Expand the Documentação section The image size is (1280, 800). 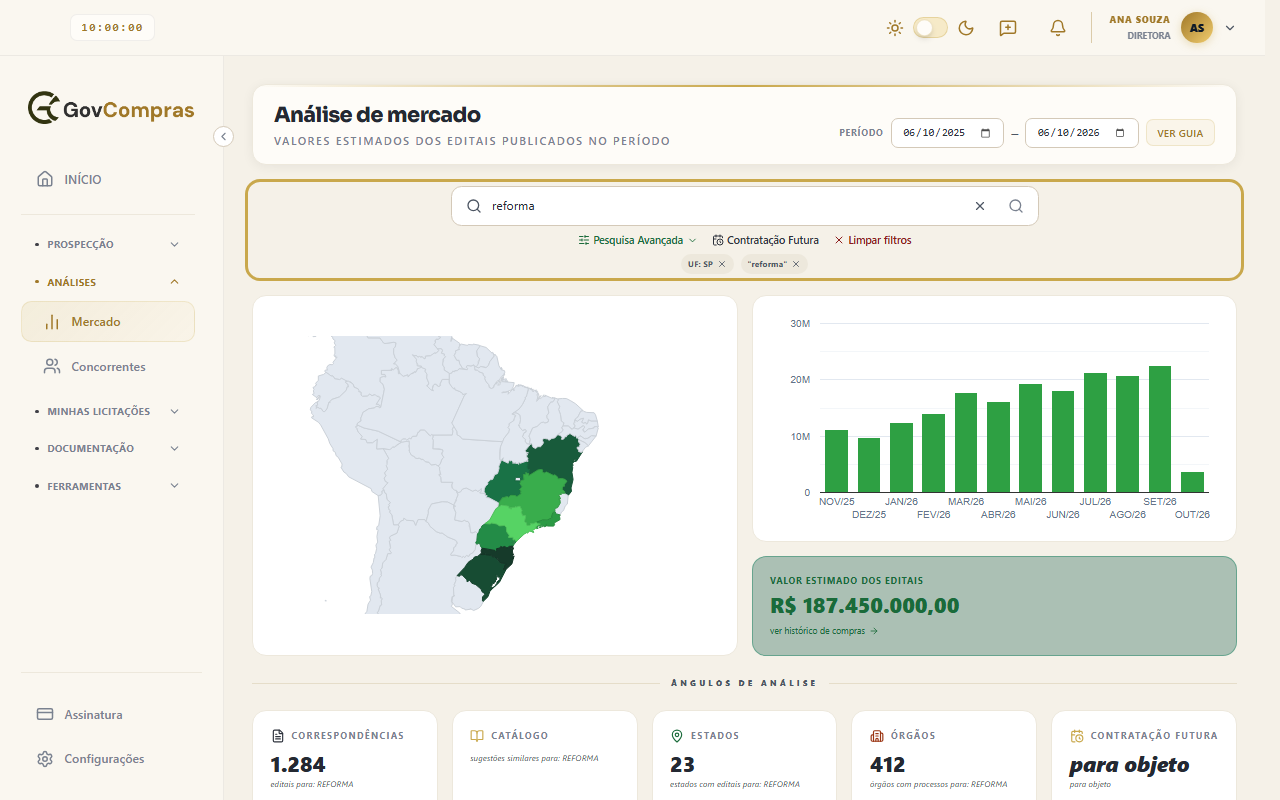tap(108, 448)
